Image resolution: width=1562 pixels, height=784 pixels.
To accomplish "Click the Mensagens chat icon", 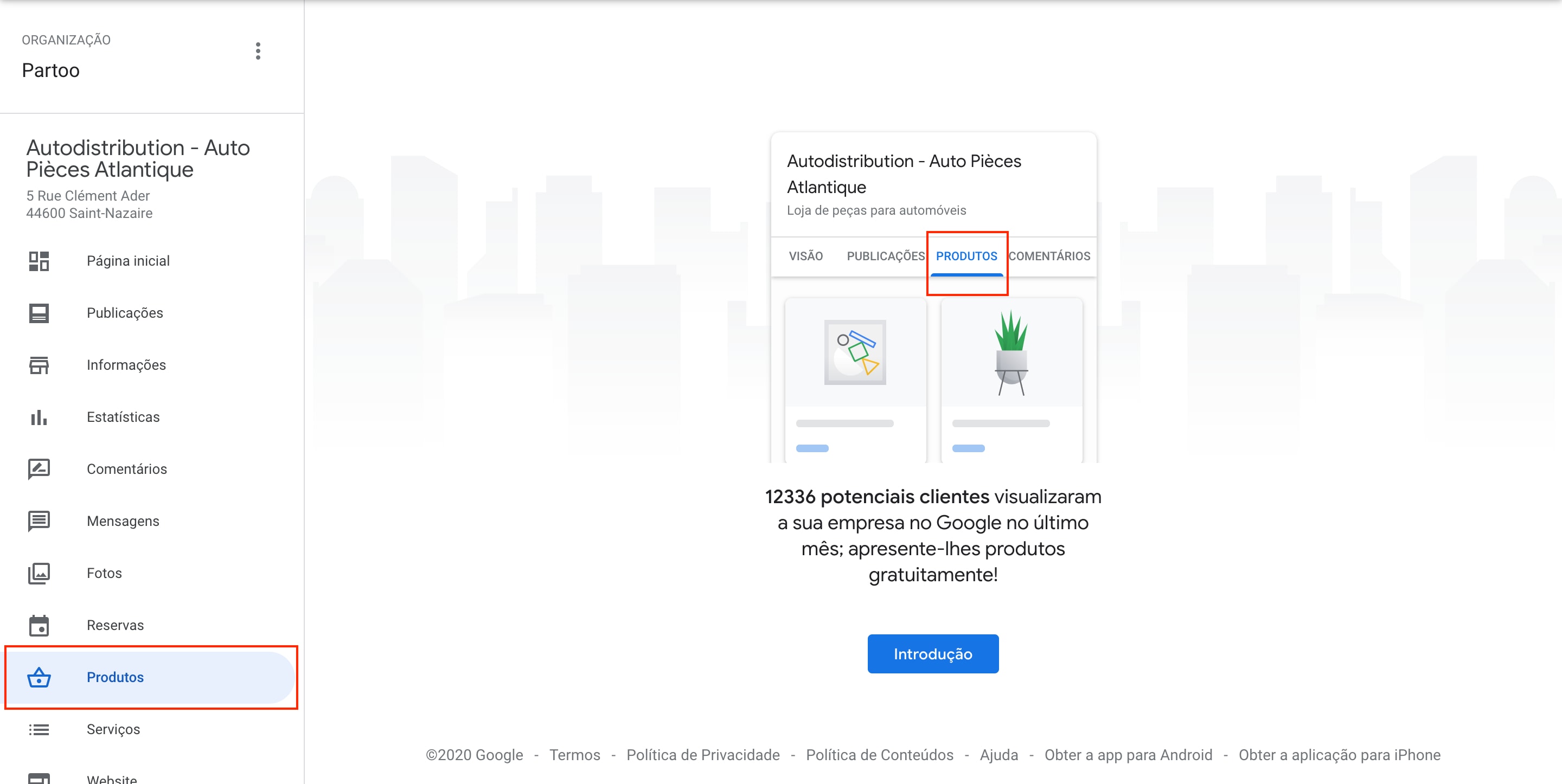I will (39, 521).
